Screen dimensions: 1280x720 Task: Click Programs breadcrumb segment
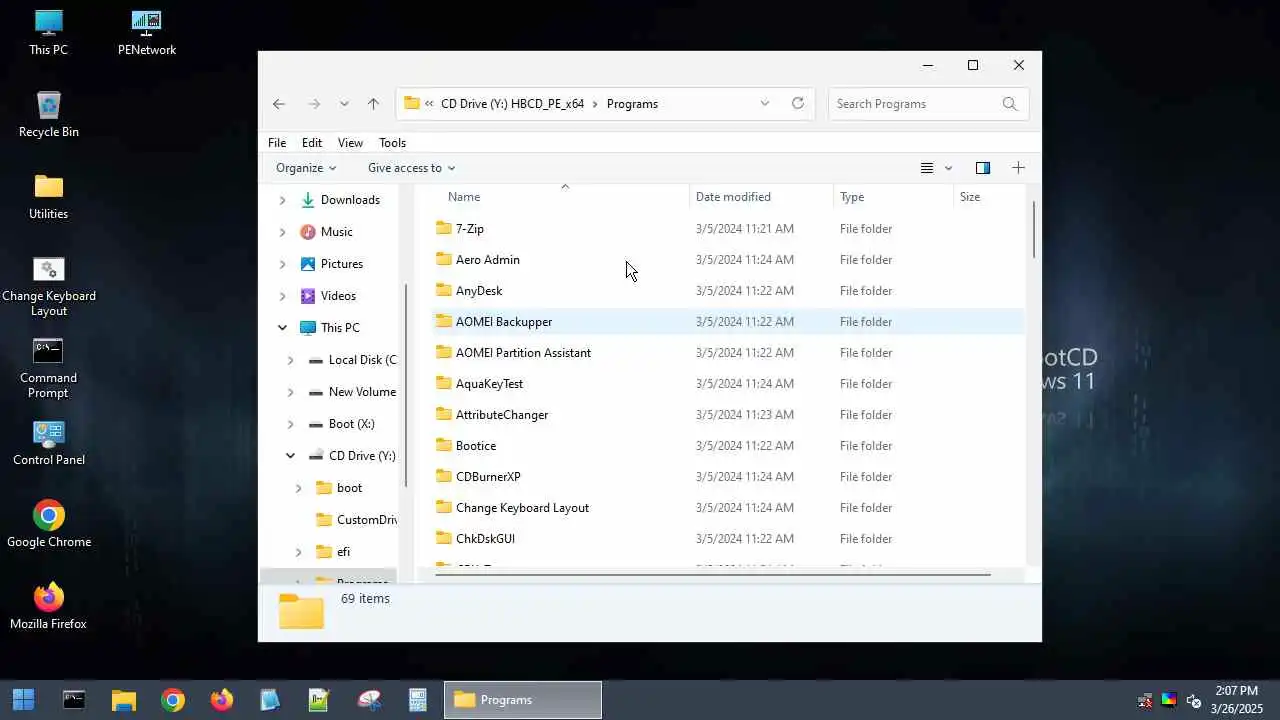point(632,104)
